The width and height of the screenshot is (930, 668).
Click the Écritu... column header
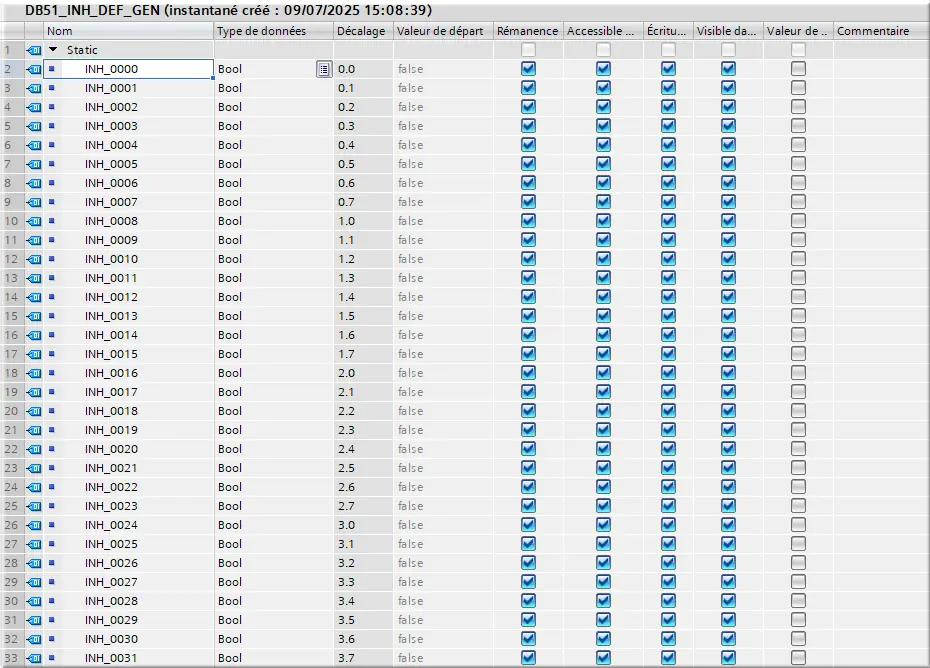(x=668, y=31)
